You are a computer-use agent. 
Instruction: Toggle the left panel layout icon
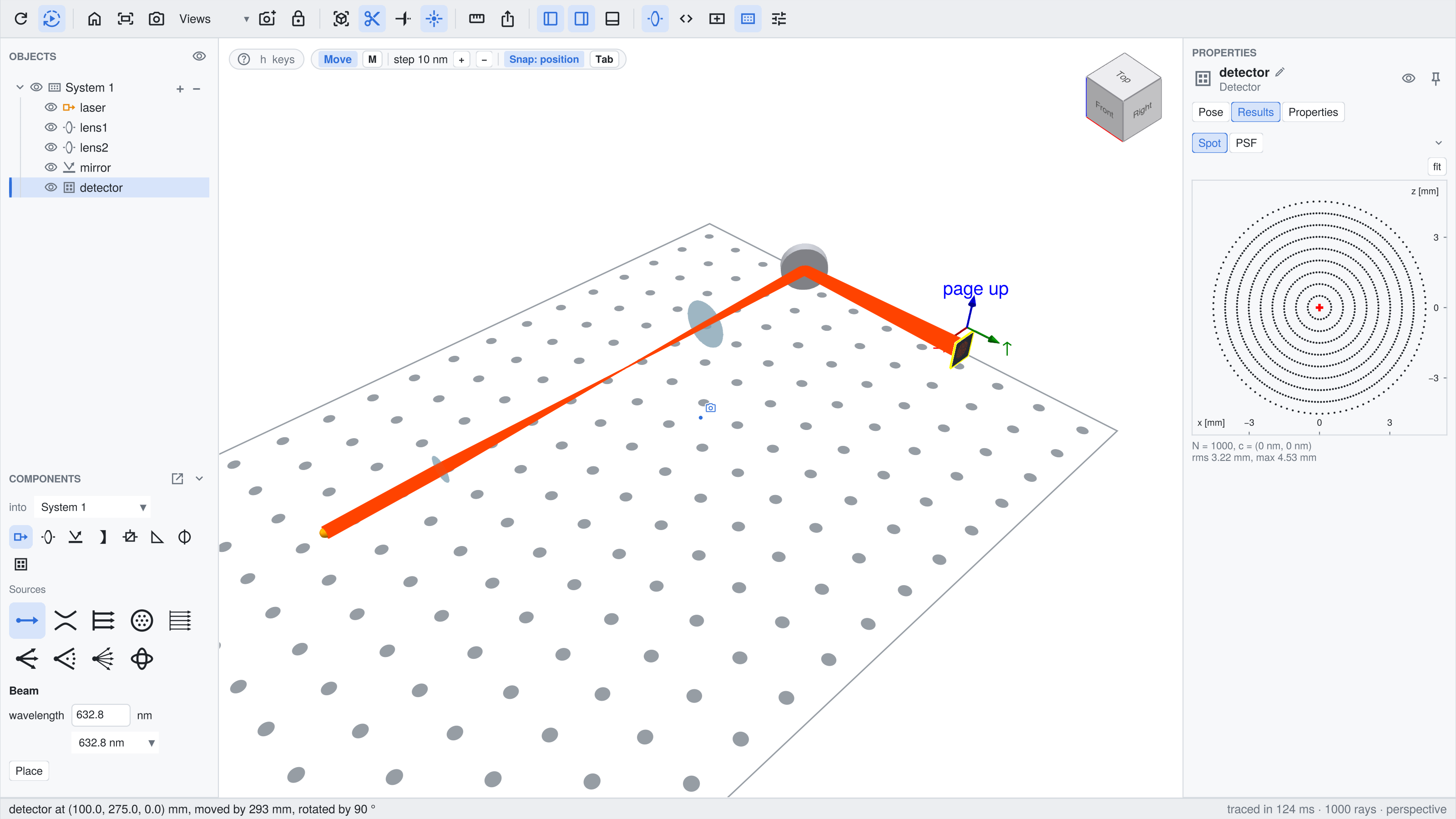pos(551,19)
